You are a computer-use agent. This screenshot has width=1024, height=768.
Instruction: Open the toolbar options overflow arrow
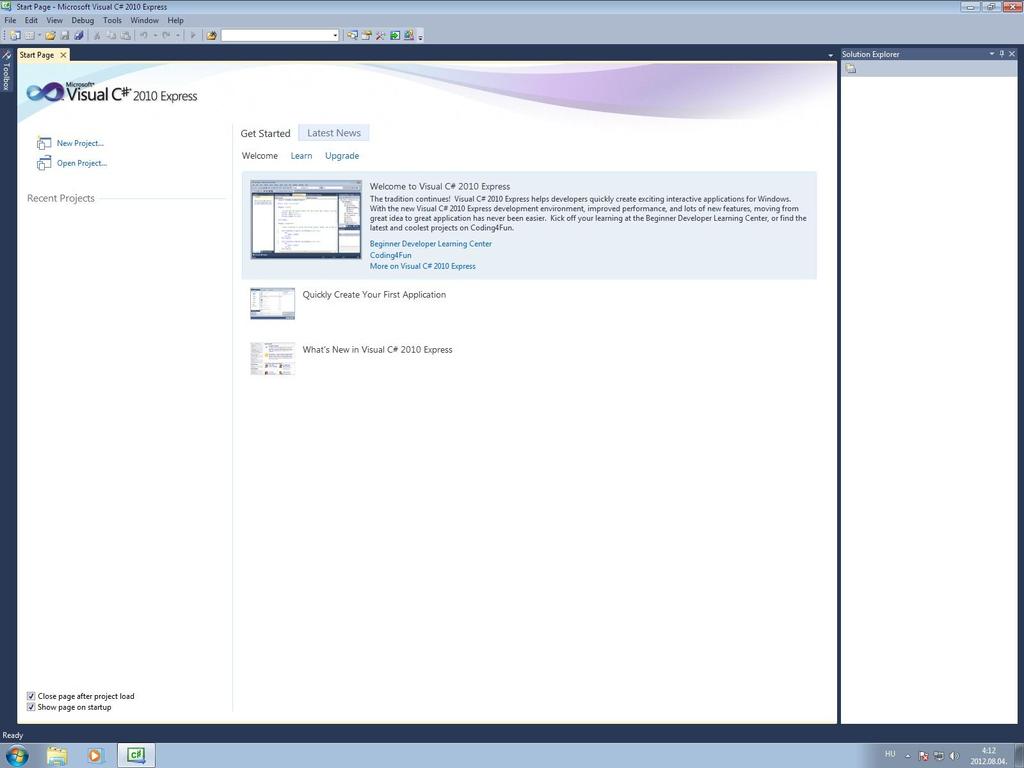421,37
